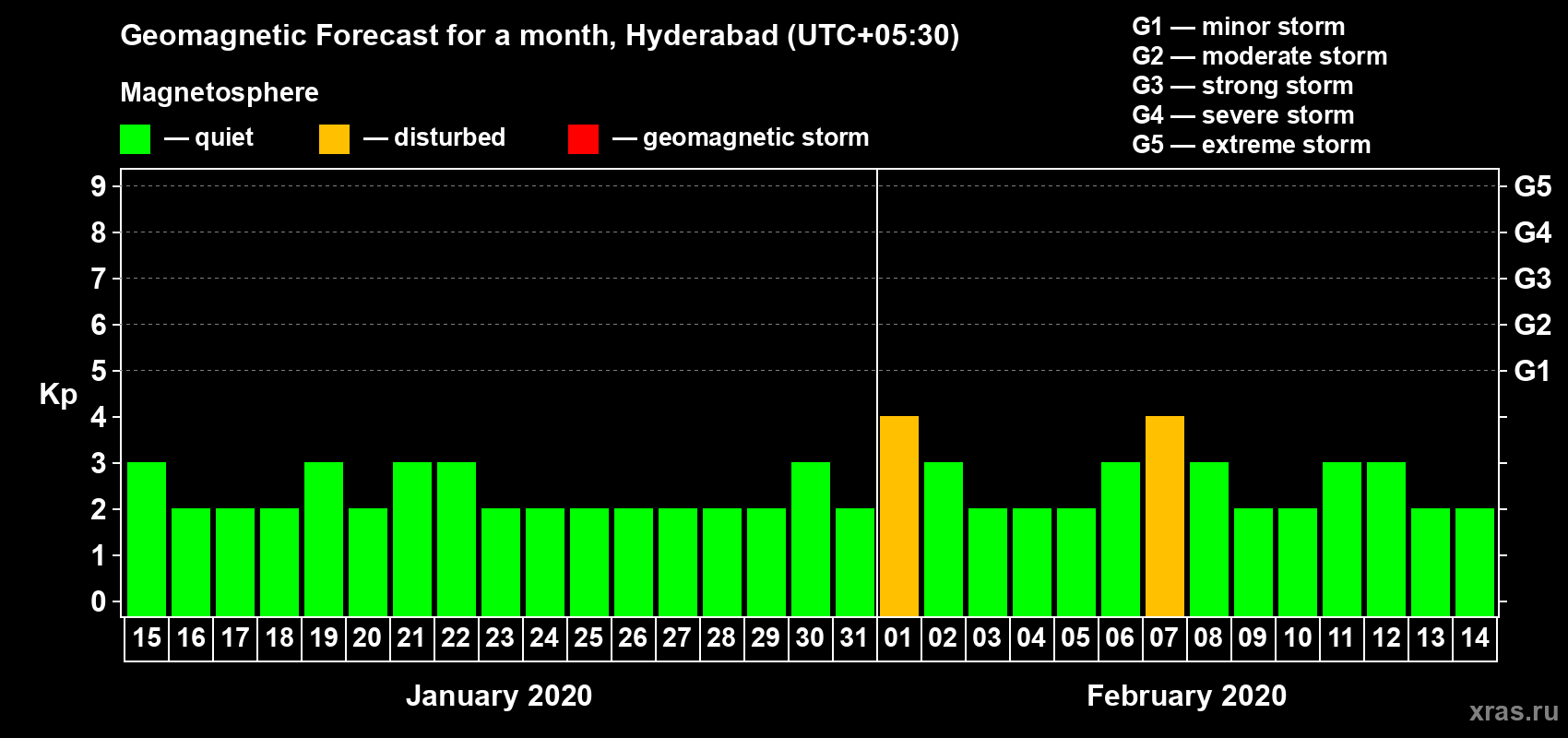This screenshot has height=738, width=1568.
Task: Click the date label 05
Action: pyautogui.click(x=1075, y=638)
